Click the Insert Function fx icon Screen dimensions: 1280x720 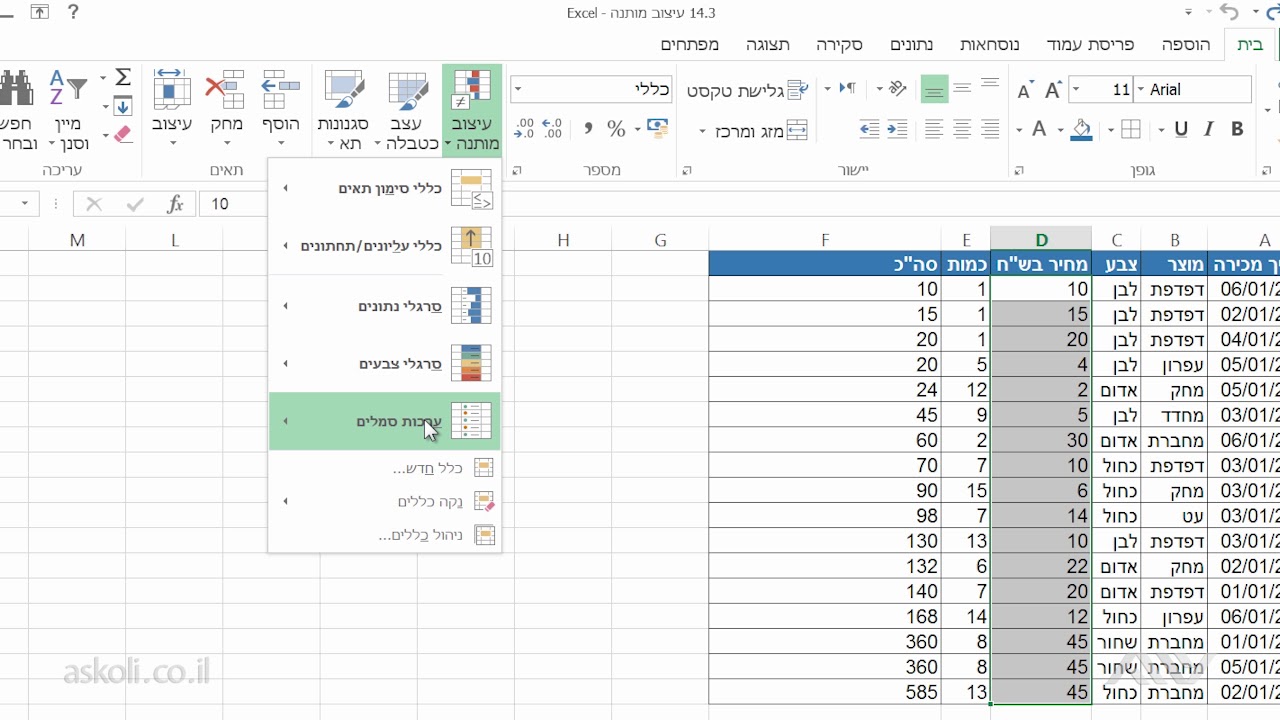(175, 204)
